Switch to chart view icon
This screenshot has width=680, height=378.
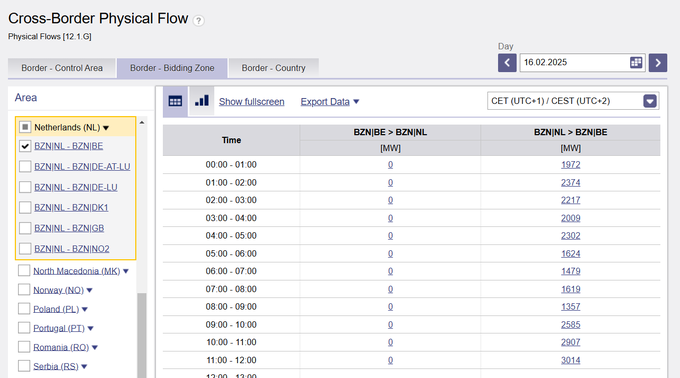[x=202, y=101]
